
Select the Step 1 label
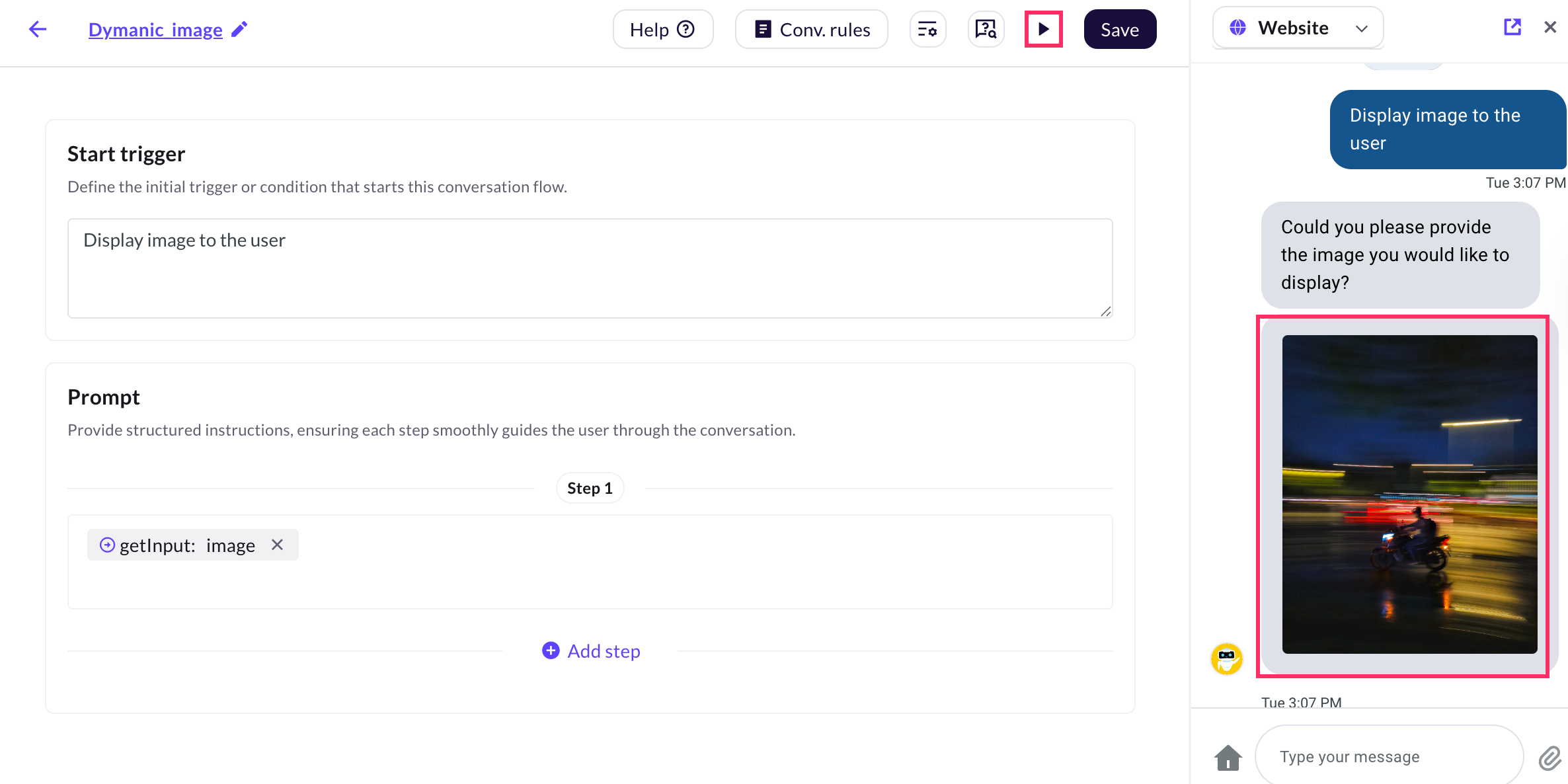click(590, 488)
